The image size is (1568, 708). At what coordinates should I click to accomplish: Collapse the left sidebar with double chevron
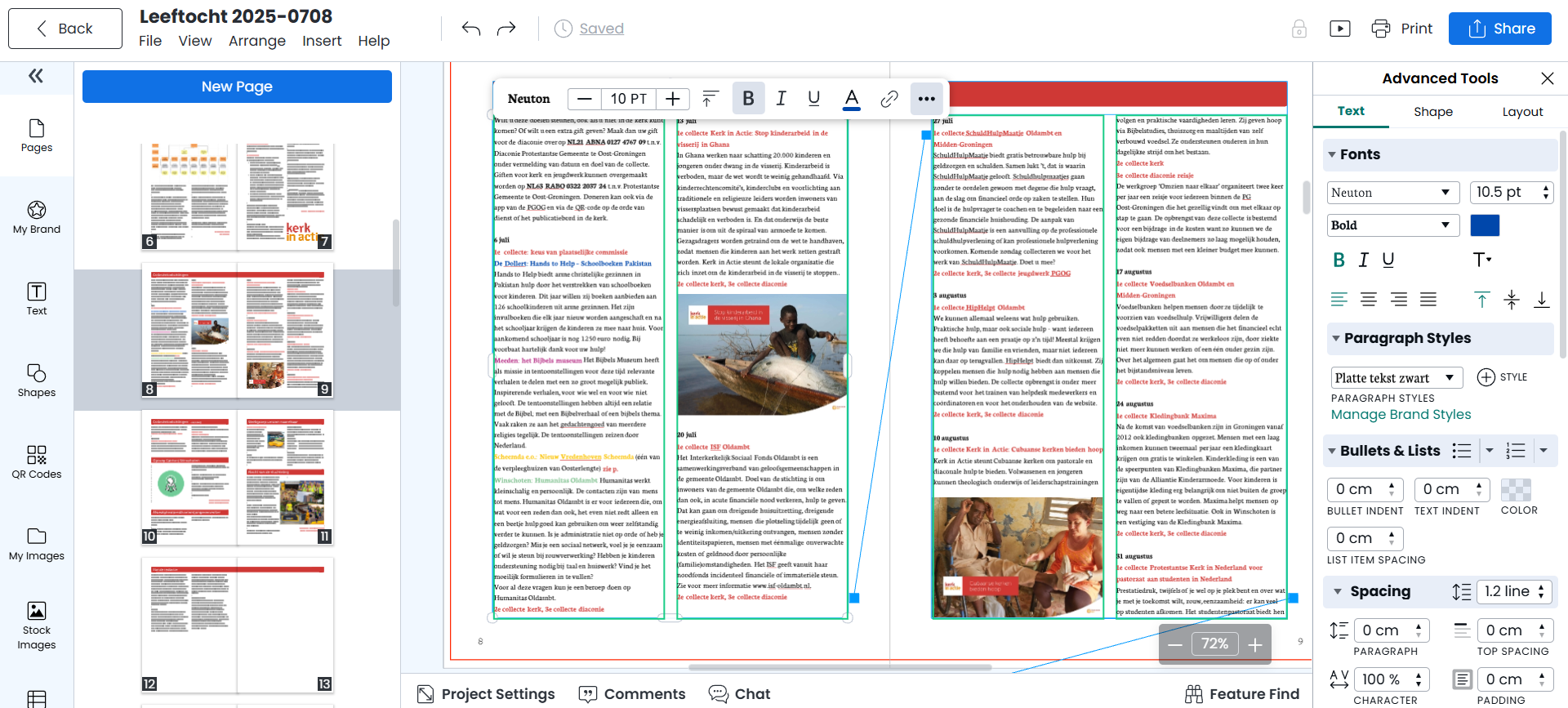coord(36,76)
